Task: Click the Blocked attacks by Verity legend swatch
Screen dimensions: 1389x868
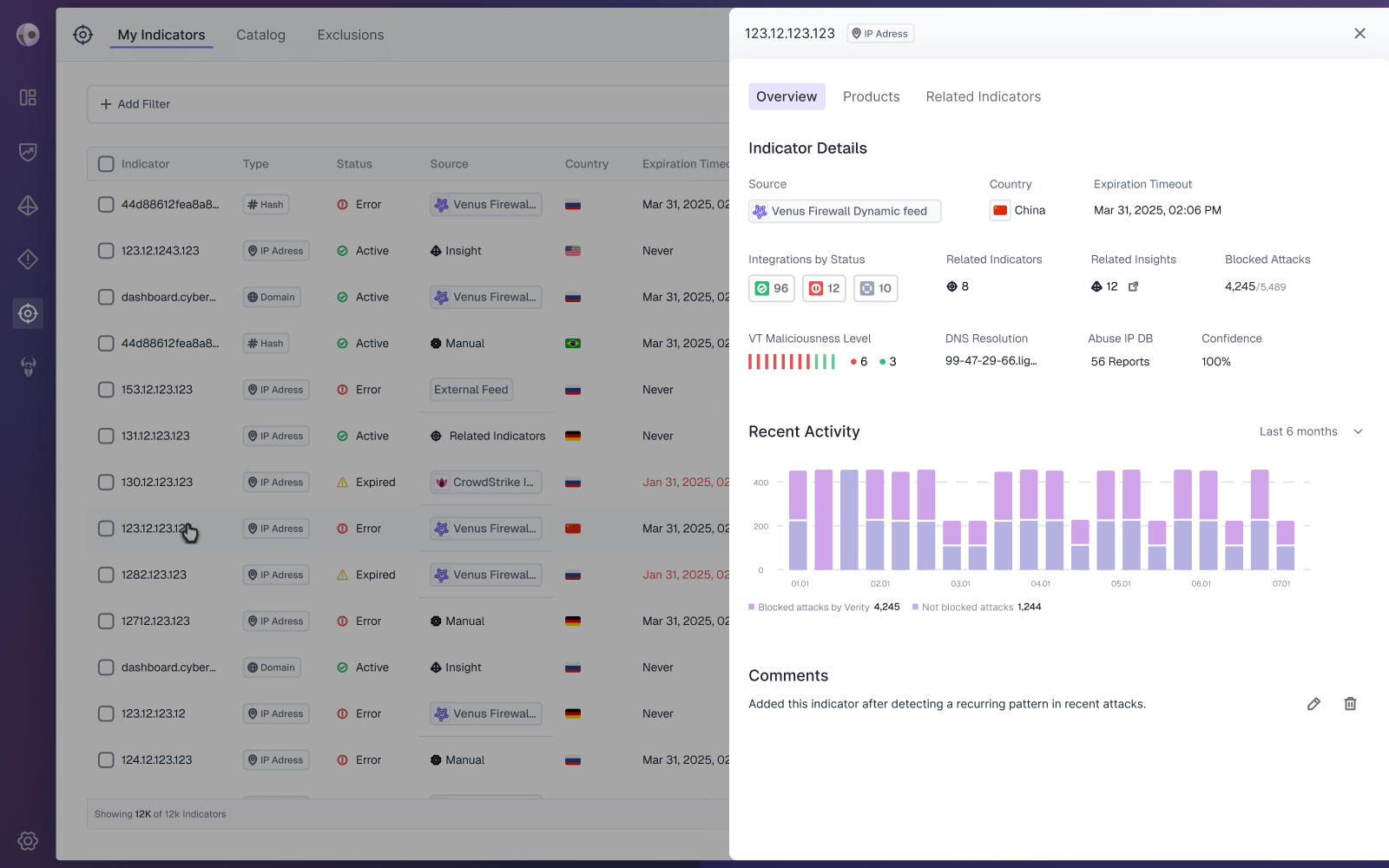Action: click(752, 607)
